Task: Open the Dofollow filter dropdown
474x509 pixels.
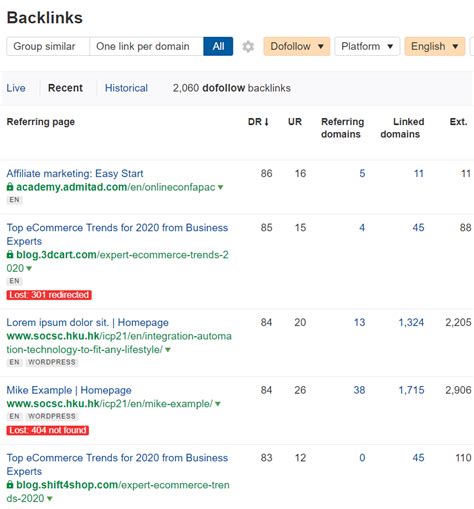Action: point(297,46)
